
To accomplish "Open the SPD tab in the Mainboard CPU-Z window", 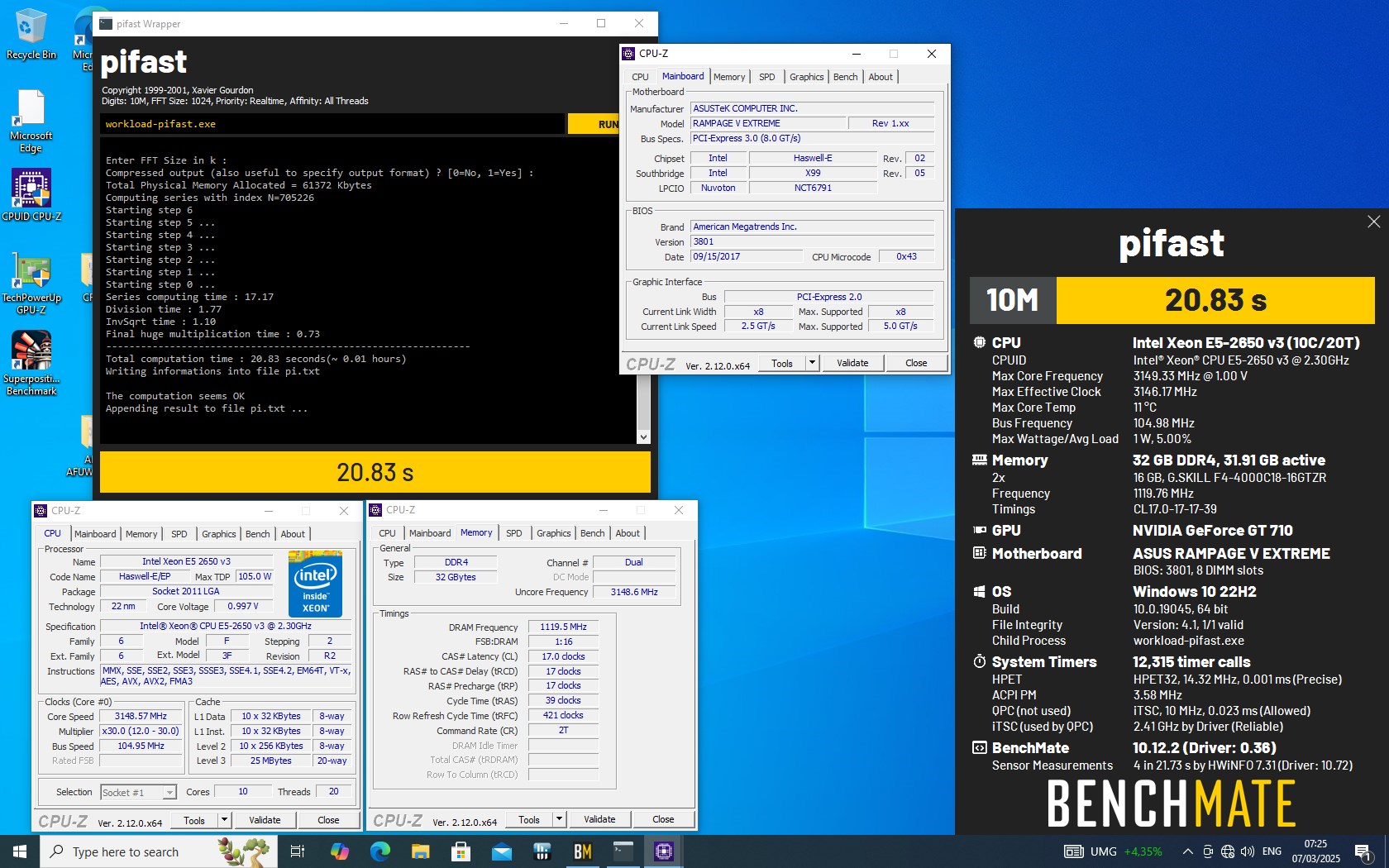I will [767, 77].
